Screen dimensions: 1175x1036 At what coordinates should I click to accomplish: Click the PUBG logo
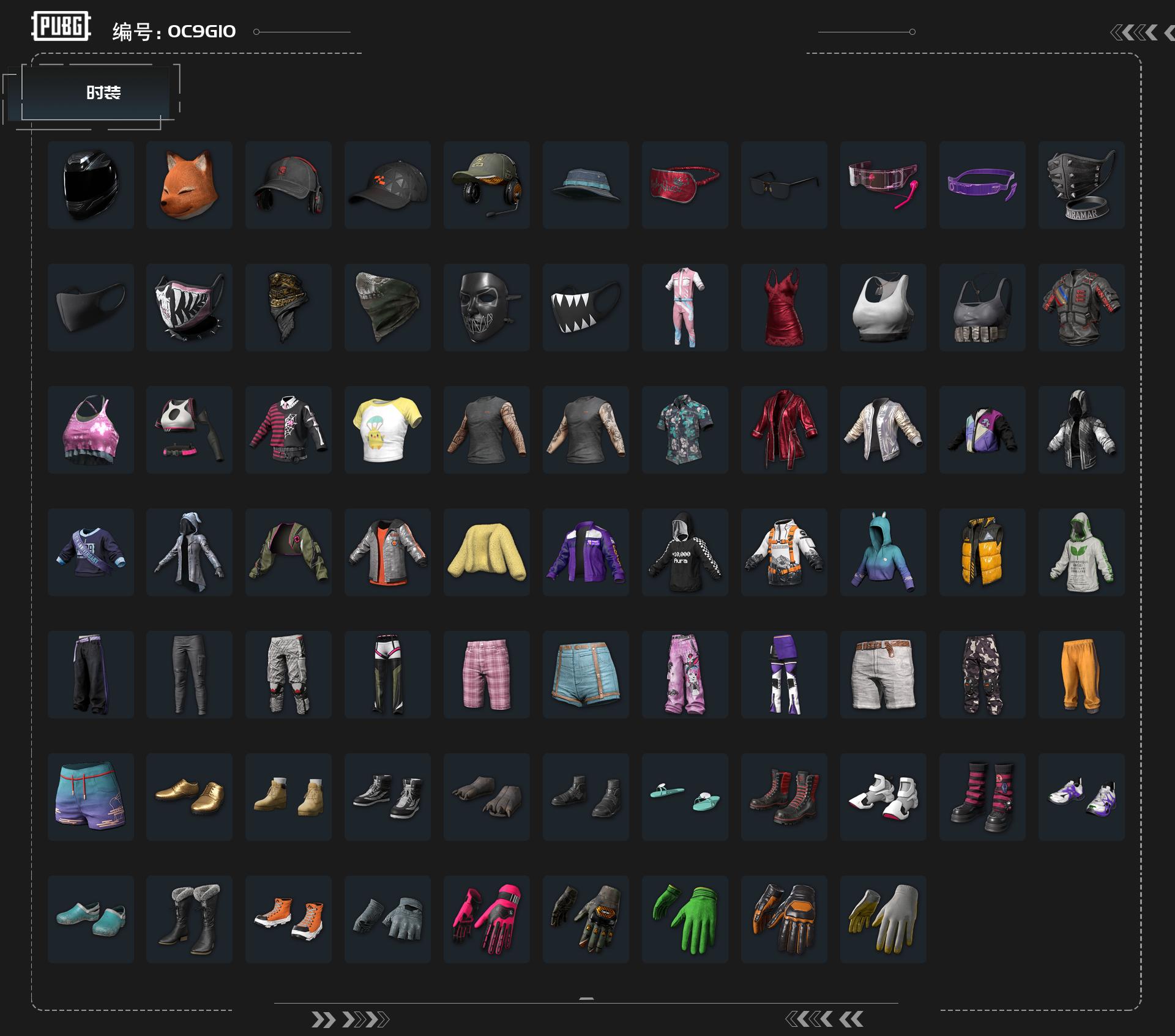click(x=61, y=27)
